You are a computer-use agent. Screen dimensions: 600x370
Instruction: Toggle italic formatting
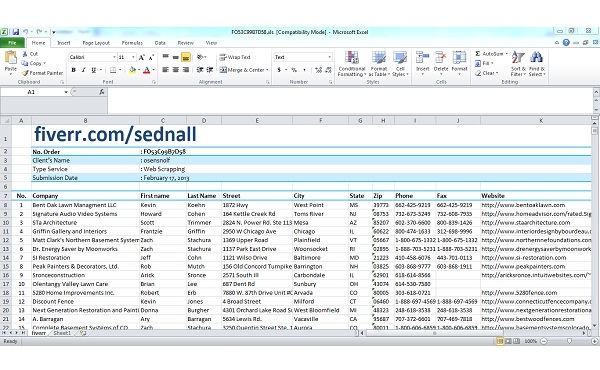pos(83,70)
